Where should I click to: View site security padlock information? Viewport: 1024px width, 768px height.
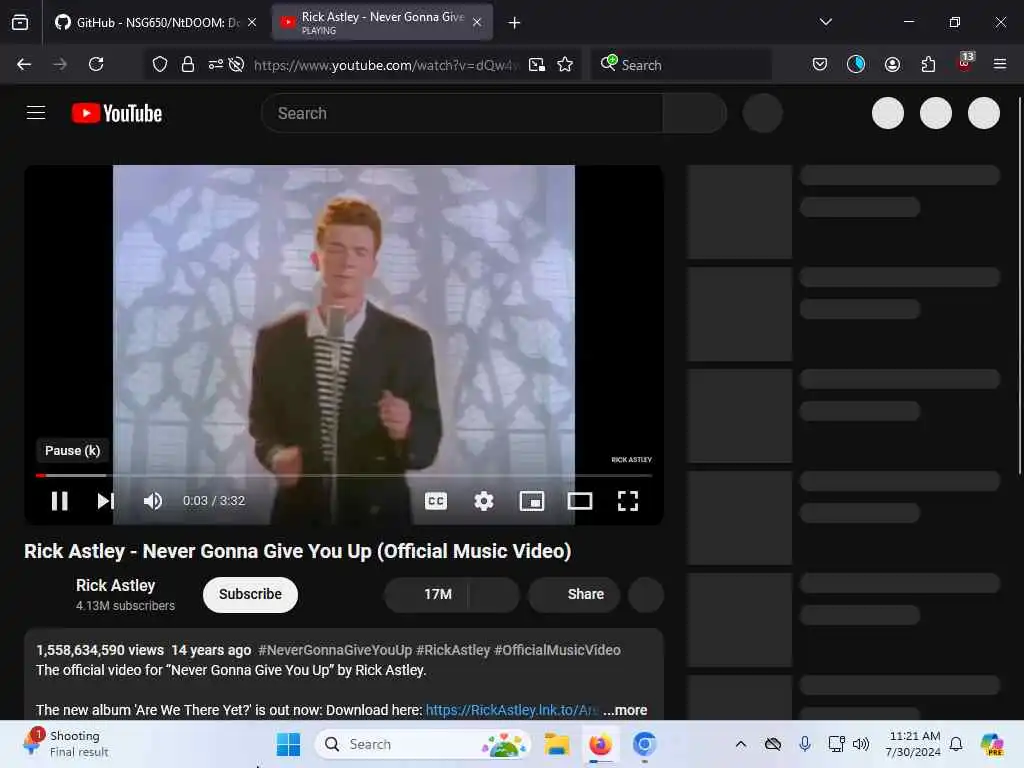[x=188, y=64]
